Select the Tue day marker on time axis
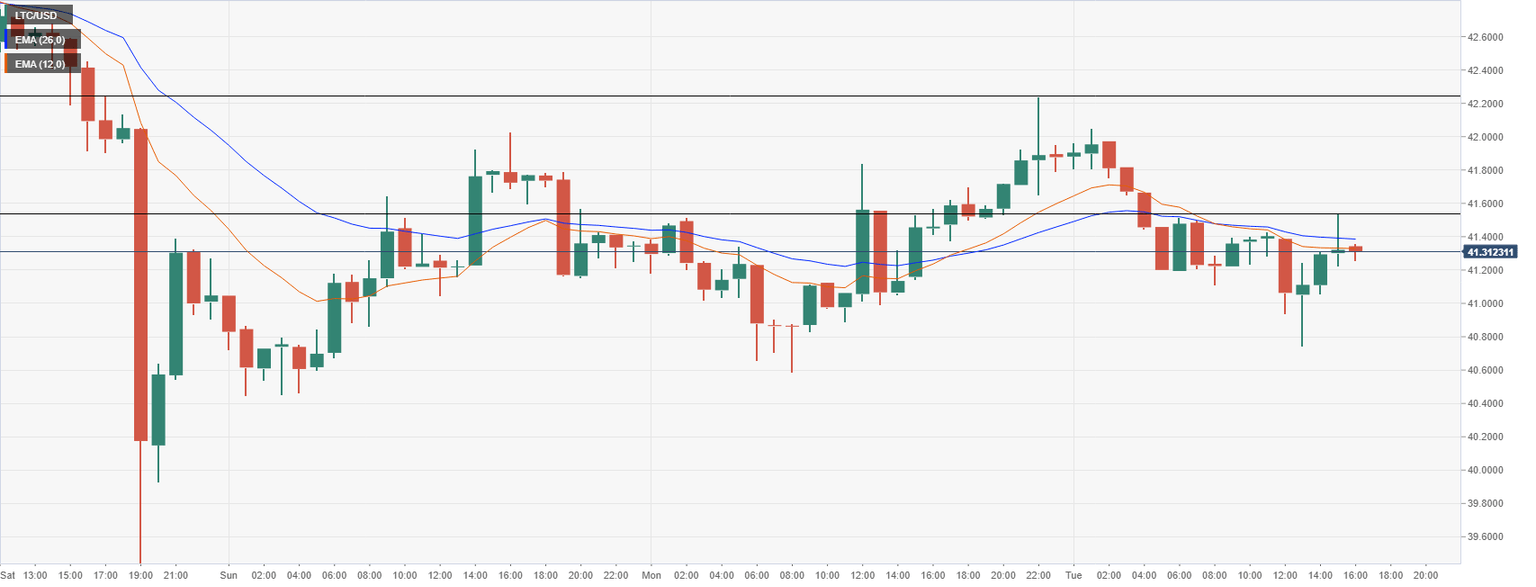The image size is (1536, 587). pos(1073,575)
